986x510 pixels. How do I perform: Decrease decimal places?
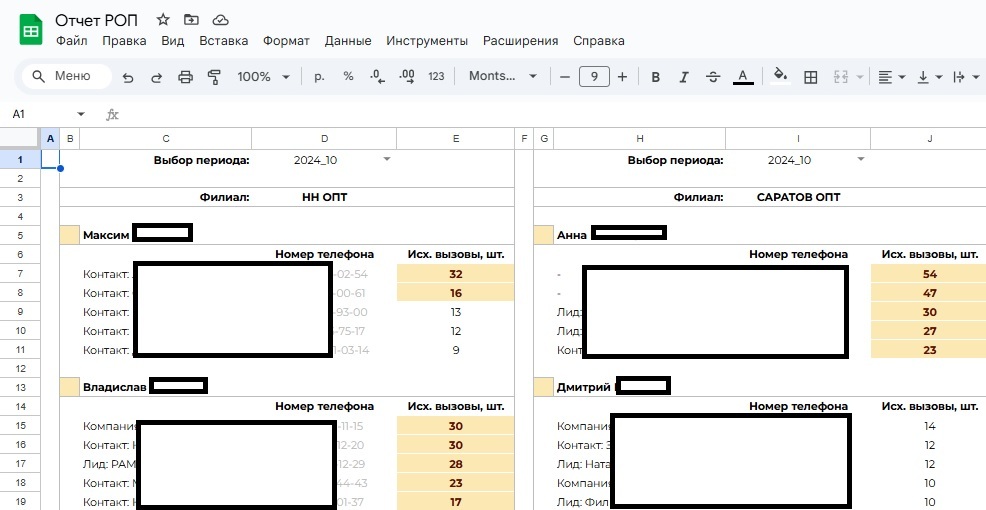377,77
